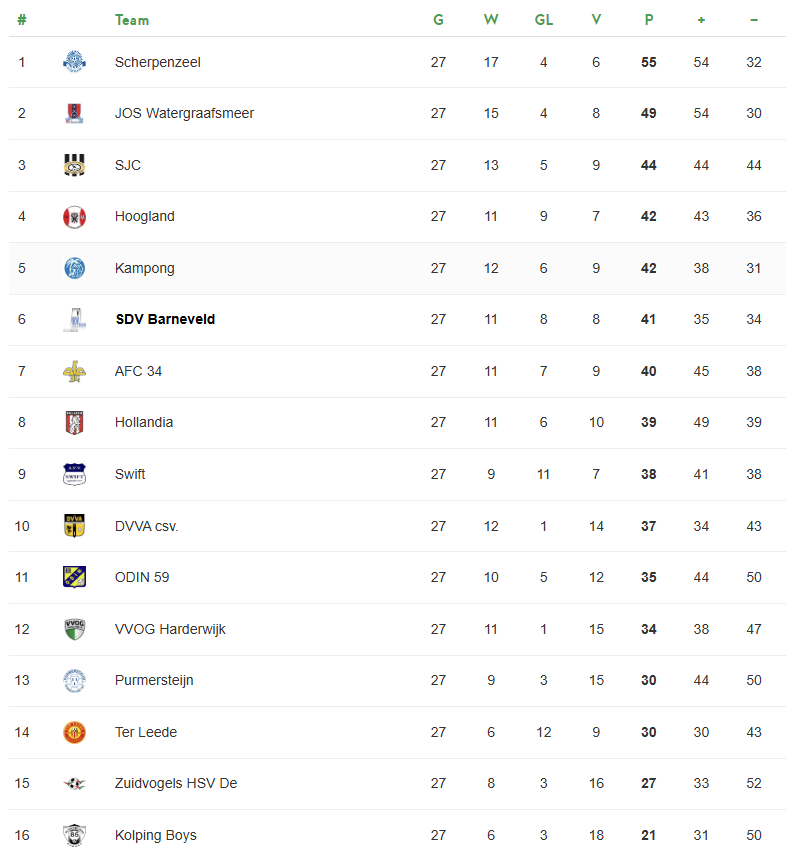This screenshot has width=786, height=861.
Task: Open the AFC 34 yellow logo
Action: 74,371
